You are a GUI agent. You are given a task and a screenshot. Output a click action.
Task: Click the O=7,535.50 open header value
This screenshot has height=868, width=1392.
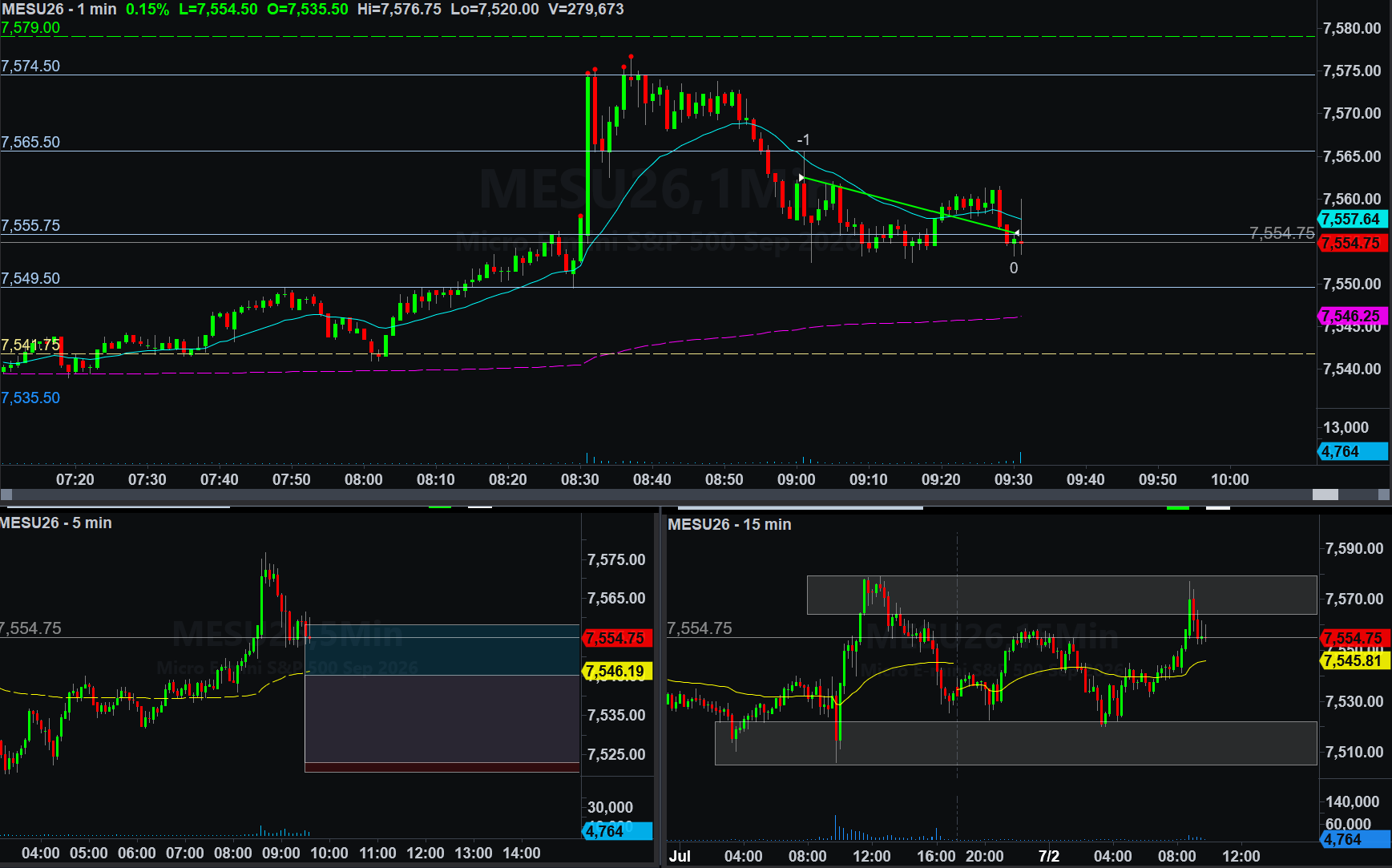(308, 10)
